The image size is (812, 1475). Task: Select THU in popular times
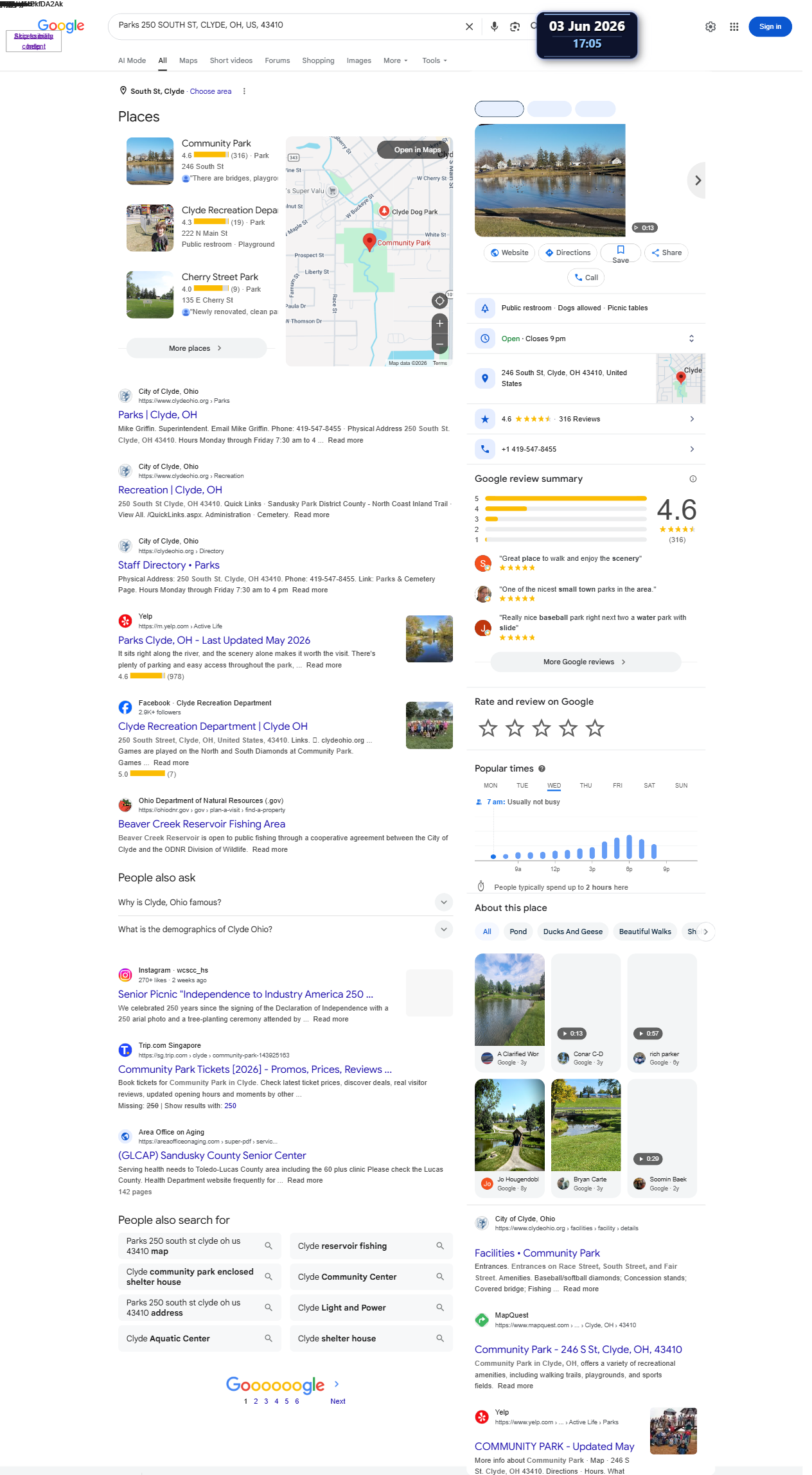[x=586, y=786]
